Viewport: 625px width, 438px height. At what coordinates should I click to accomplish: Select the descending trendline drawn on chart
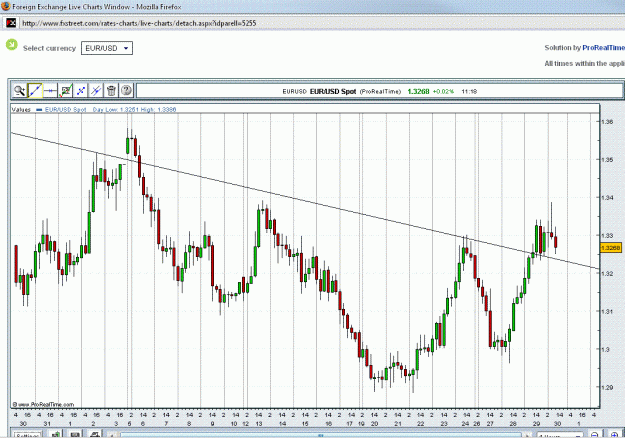(x=305, y=200)
